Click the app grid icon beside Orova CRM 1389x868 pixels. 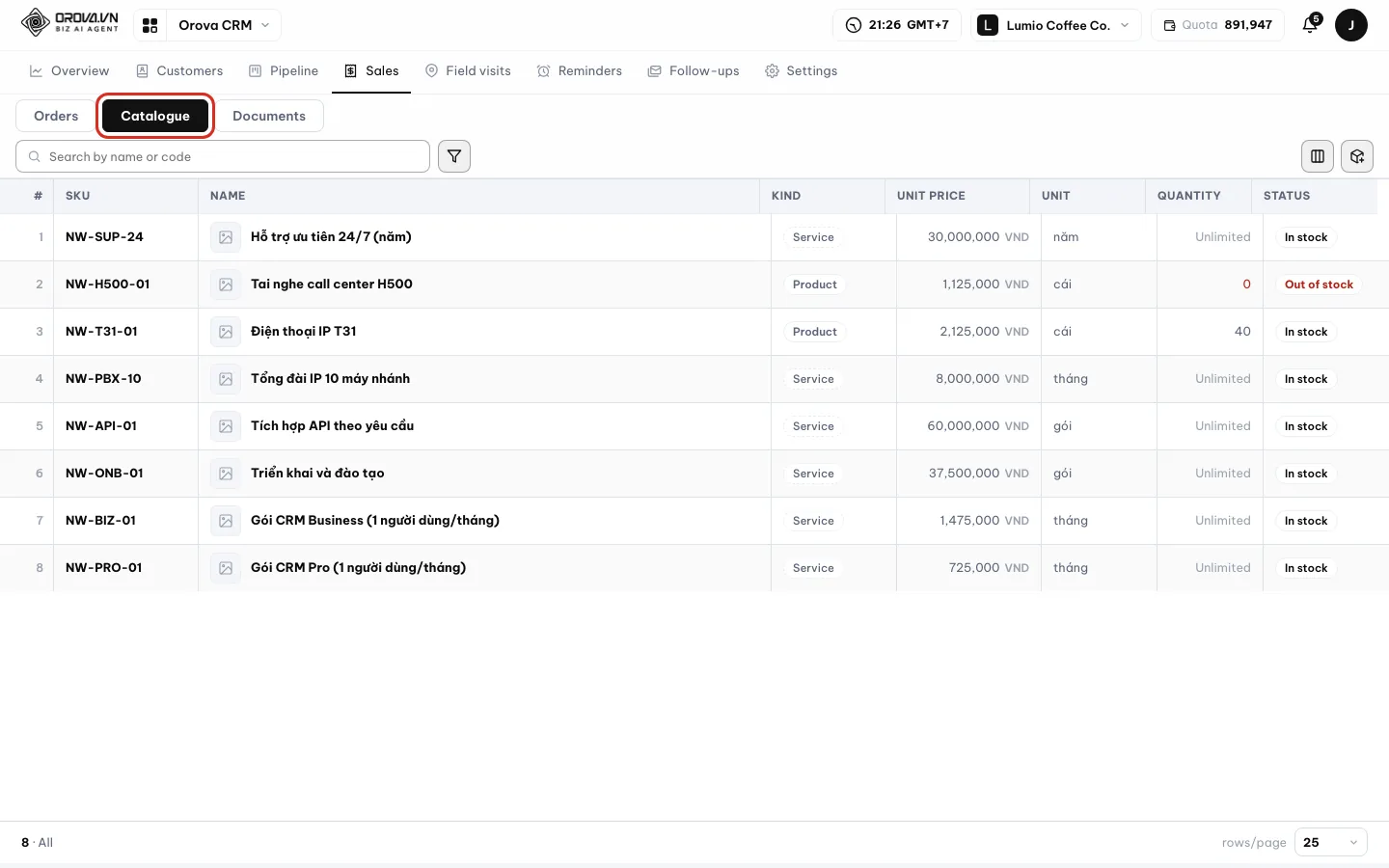click(150, 25)
